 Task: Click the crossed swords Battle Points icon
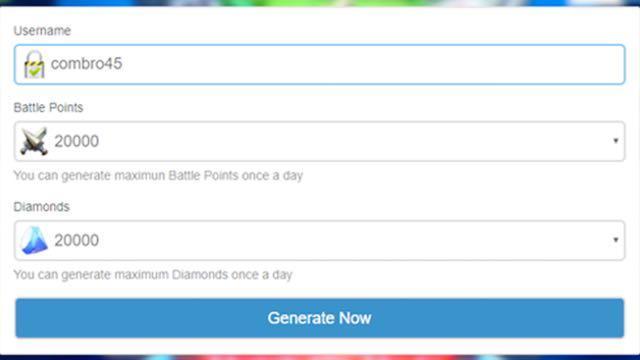click(x=34, y=141)
